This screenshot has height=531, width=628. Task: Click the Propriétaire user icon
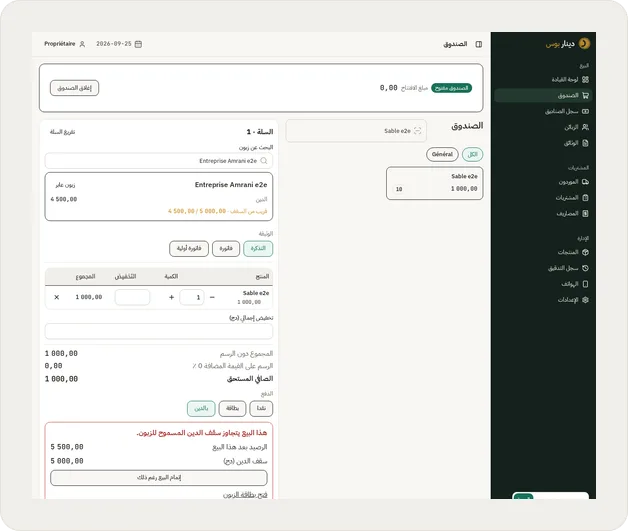coord(82,44)
